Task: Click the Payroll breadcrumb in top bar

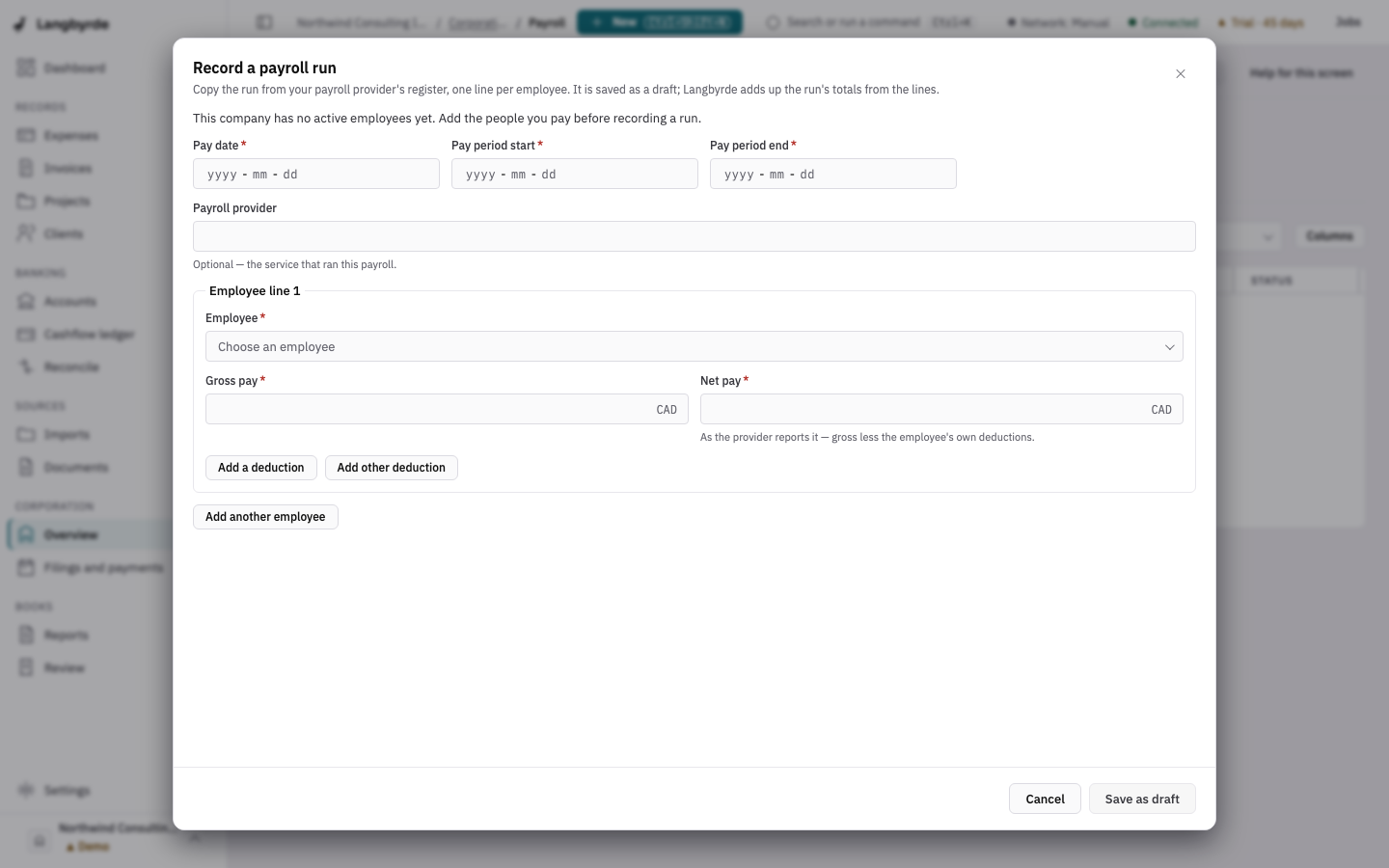Action: click(x=547, y=22)
